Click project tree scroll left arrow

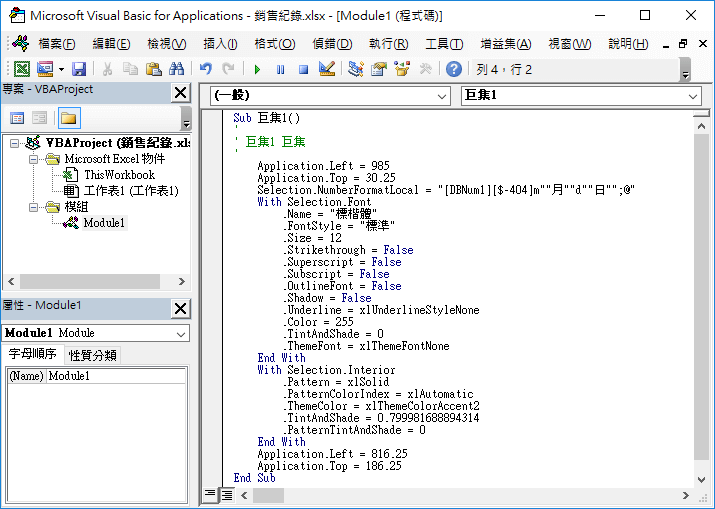(x=12, y=281)
